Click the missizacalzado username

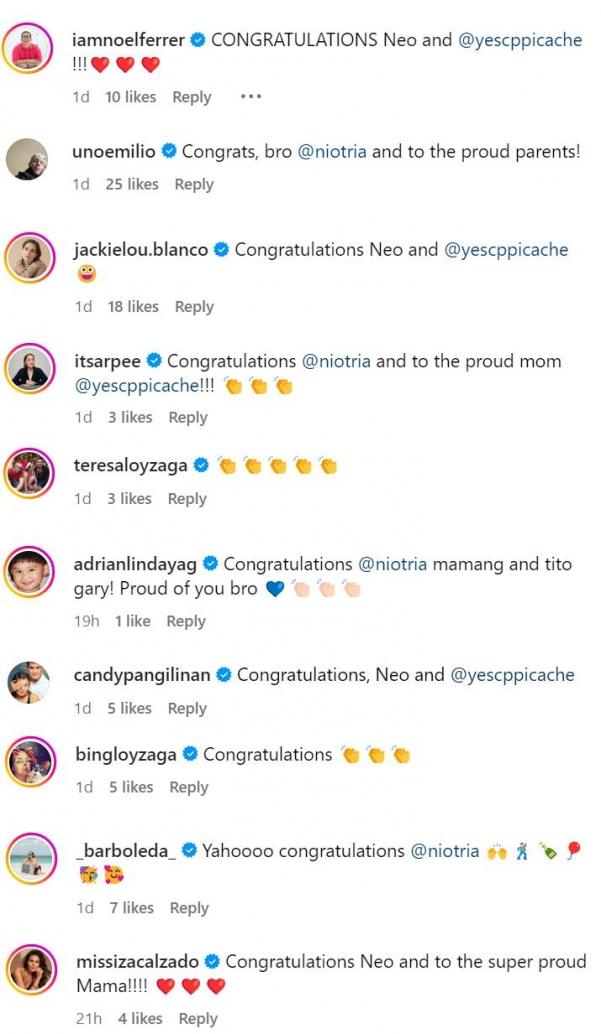click(x=137, y=962)
